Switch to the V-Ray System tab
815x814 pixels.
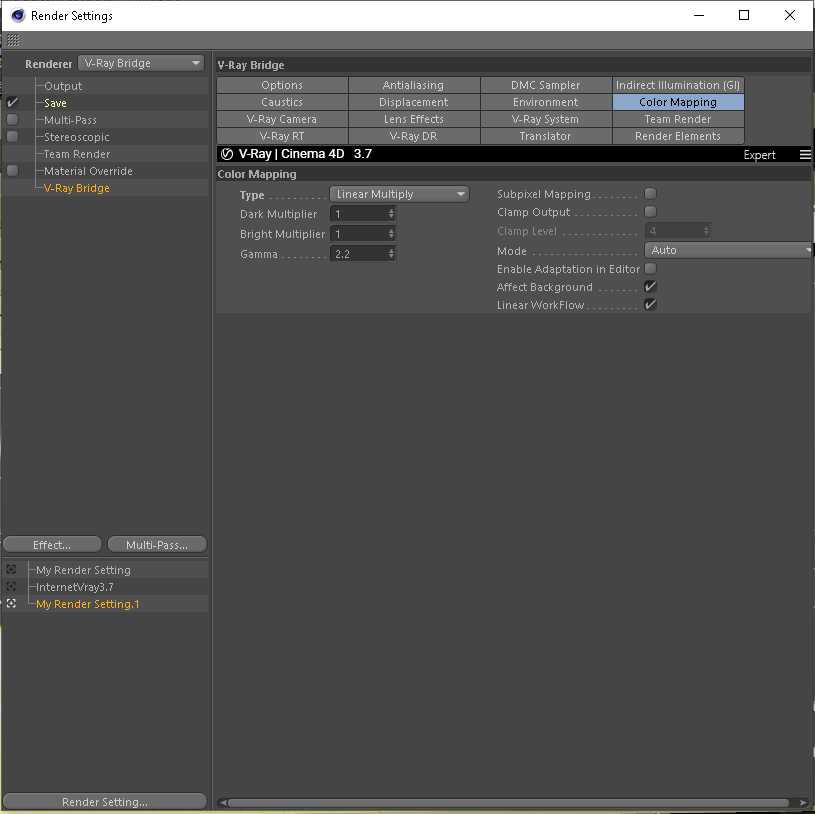point(546,119)
